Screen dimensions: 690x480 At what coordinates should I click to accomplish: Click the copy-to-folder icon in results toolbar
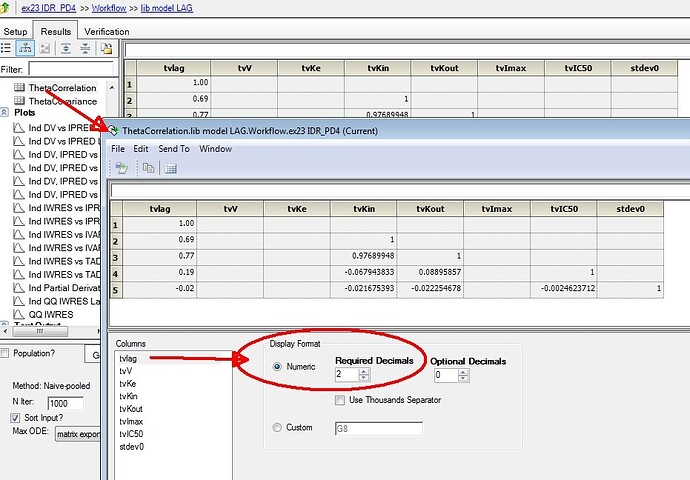click(106, 48)
